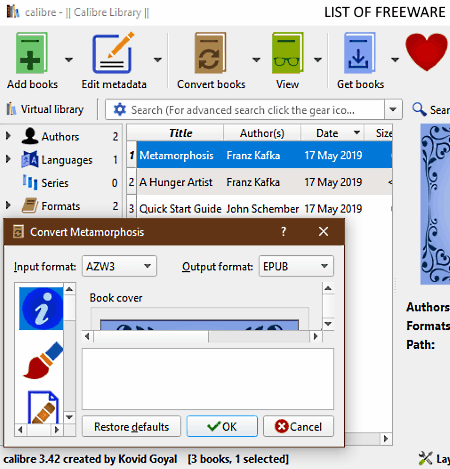Click the Formats book icon
Image resolution: width=450 pixels, height=469 pixels.
click(30, 205)
